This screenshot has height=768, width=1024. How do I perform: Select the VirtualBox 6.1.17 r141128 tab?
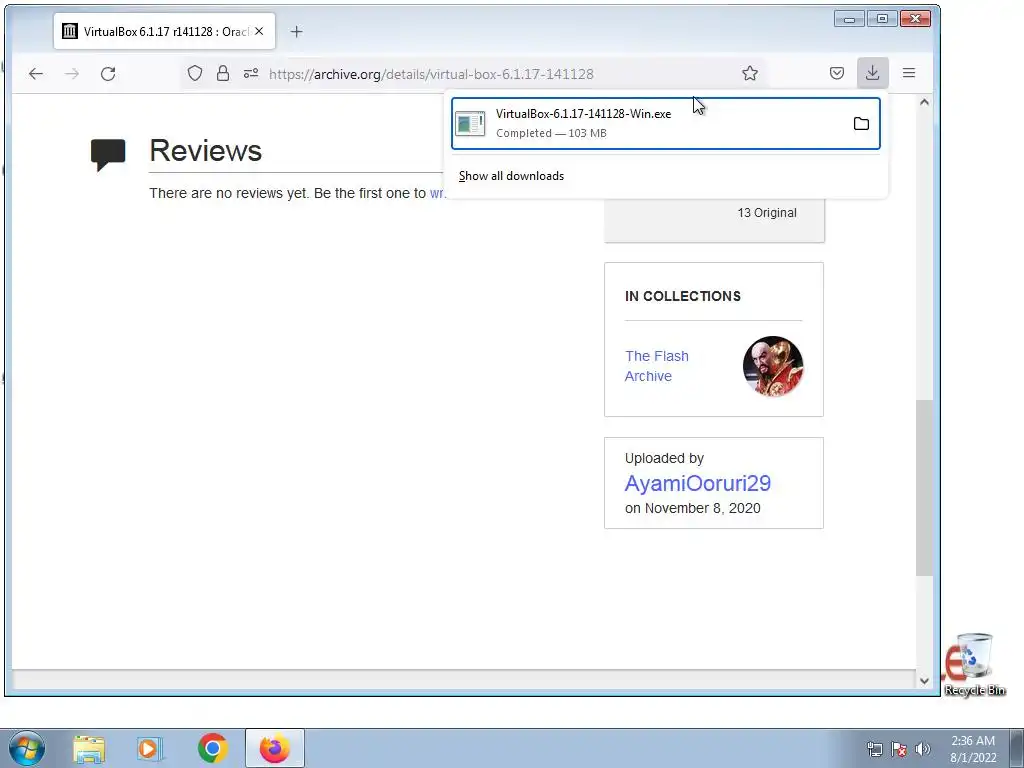164,31
